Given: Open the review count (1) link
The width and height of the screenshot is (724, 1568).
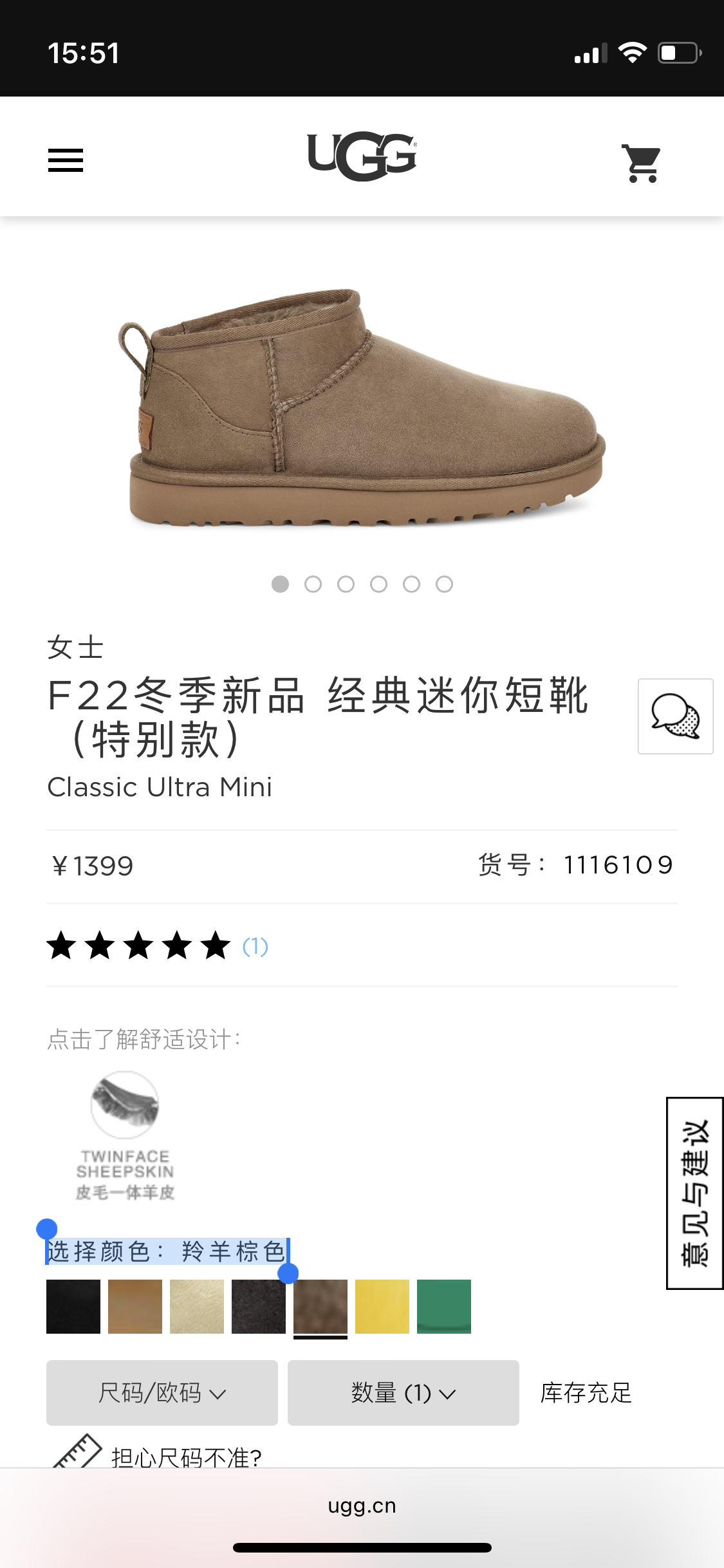Looking at the screenshot, I should pyautogui.click(x=255, y=947).
